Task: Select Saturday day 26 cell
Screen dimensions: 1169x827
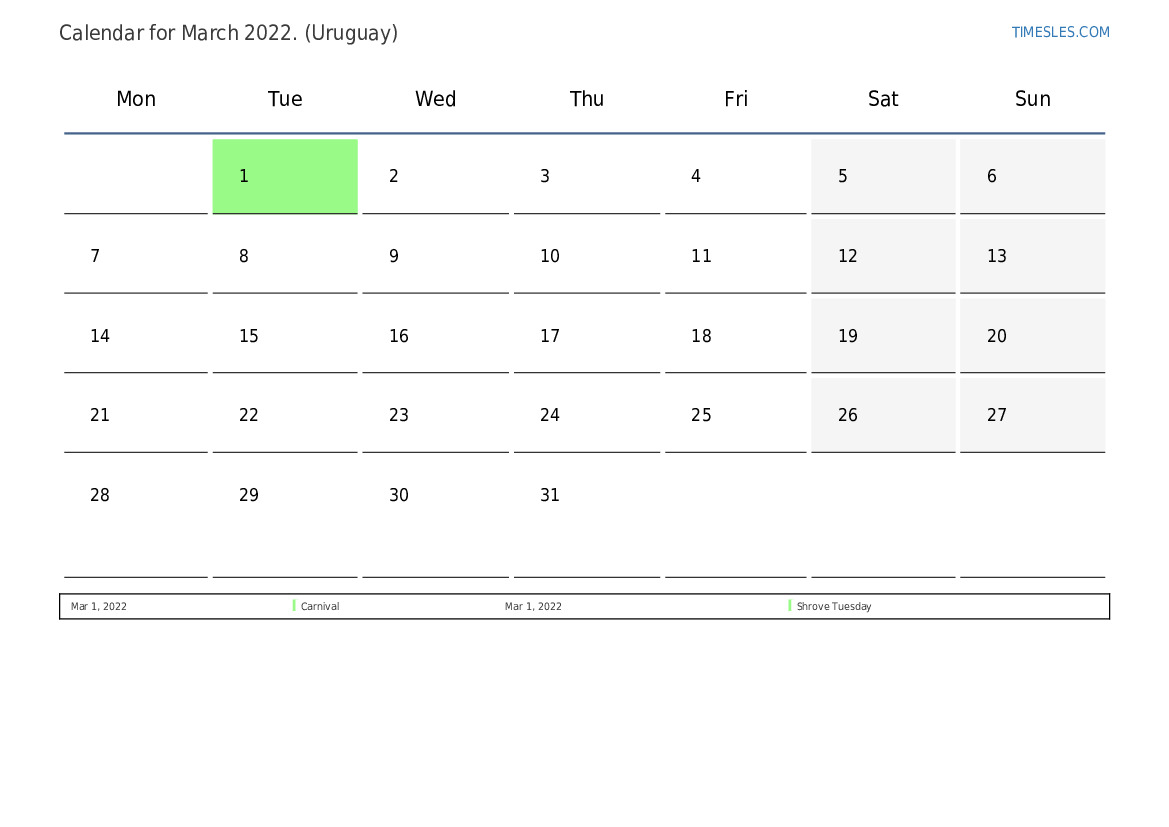Action: 883,415
